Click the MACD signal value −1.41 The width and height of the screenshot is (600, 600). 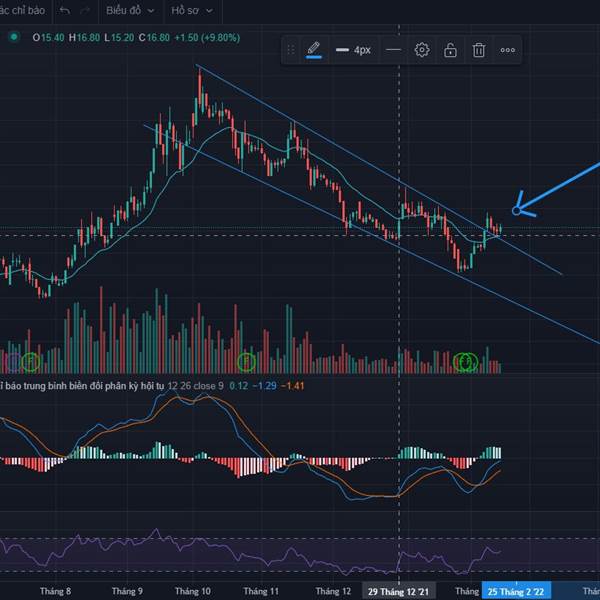(x=292, y=386)
